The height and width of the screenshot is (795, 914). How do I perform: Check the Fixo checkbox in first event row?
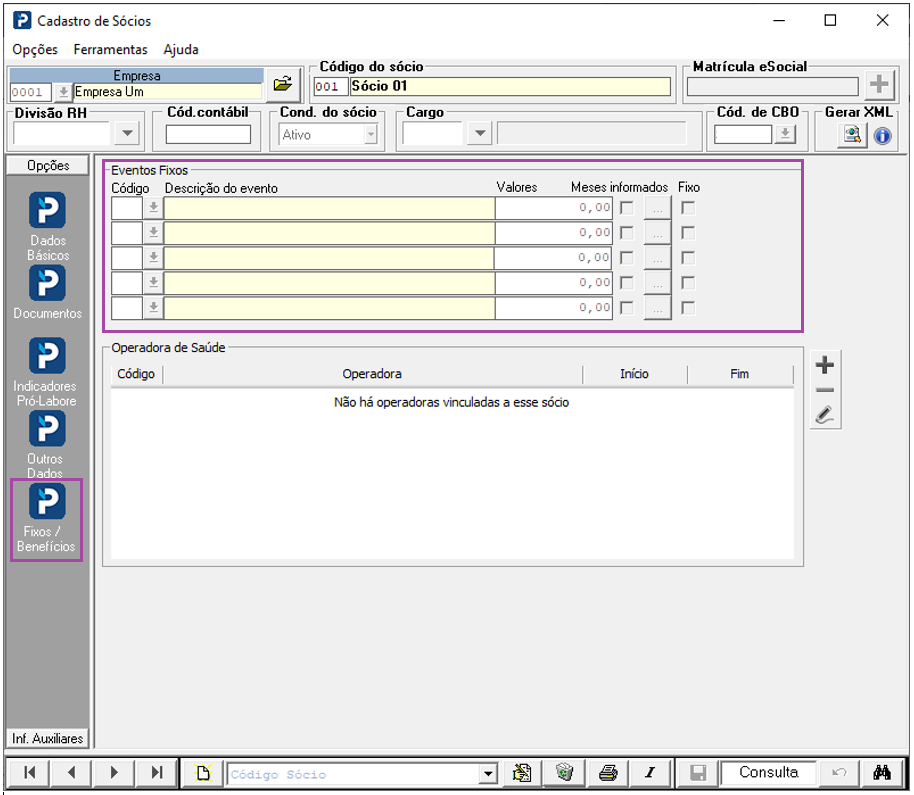pos(688,208)
